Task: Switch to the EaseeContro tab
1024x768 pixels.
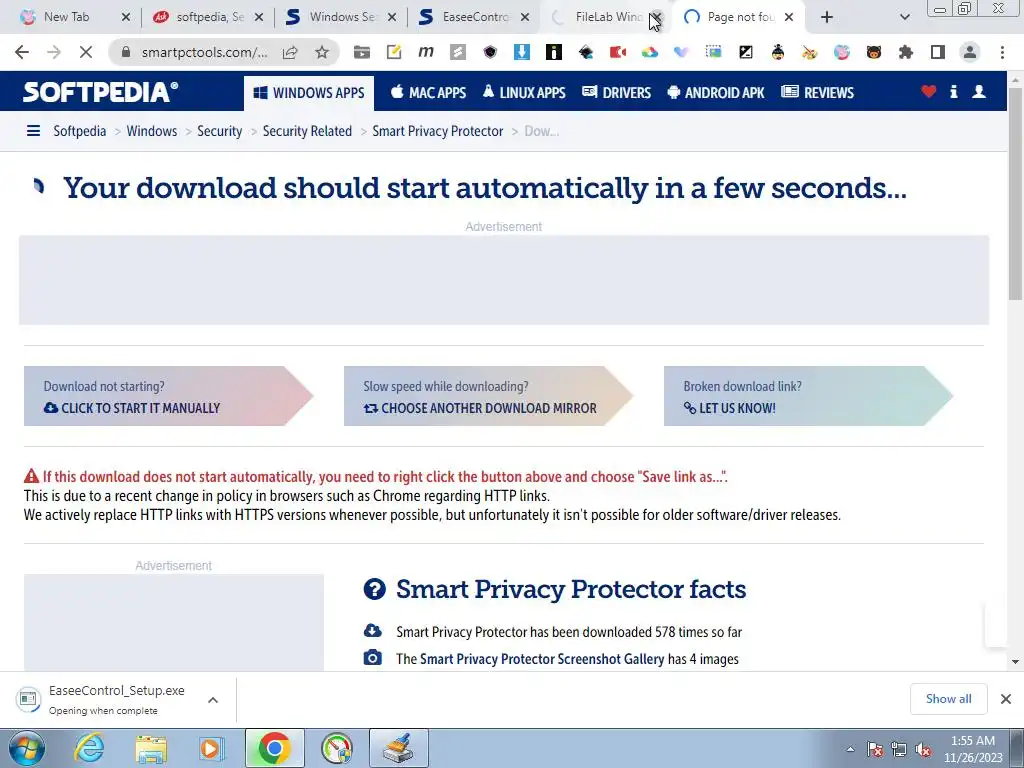Action: pyautogui.click(x=475, y=17)
